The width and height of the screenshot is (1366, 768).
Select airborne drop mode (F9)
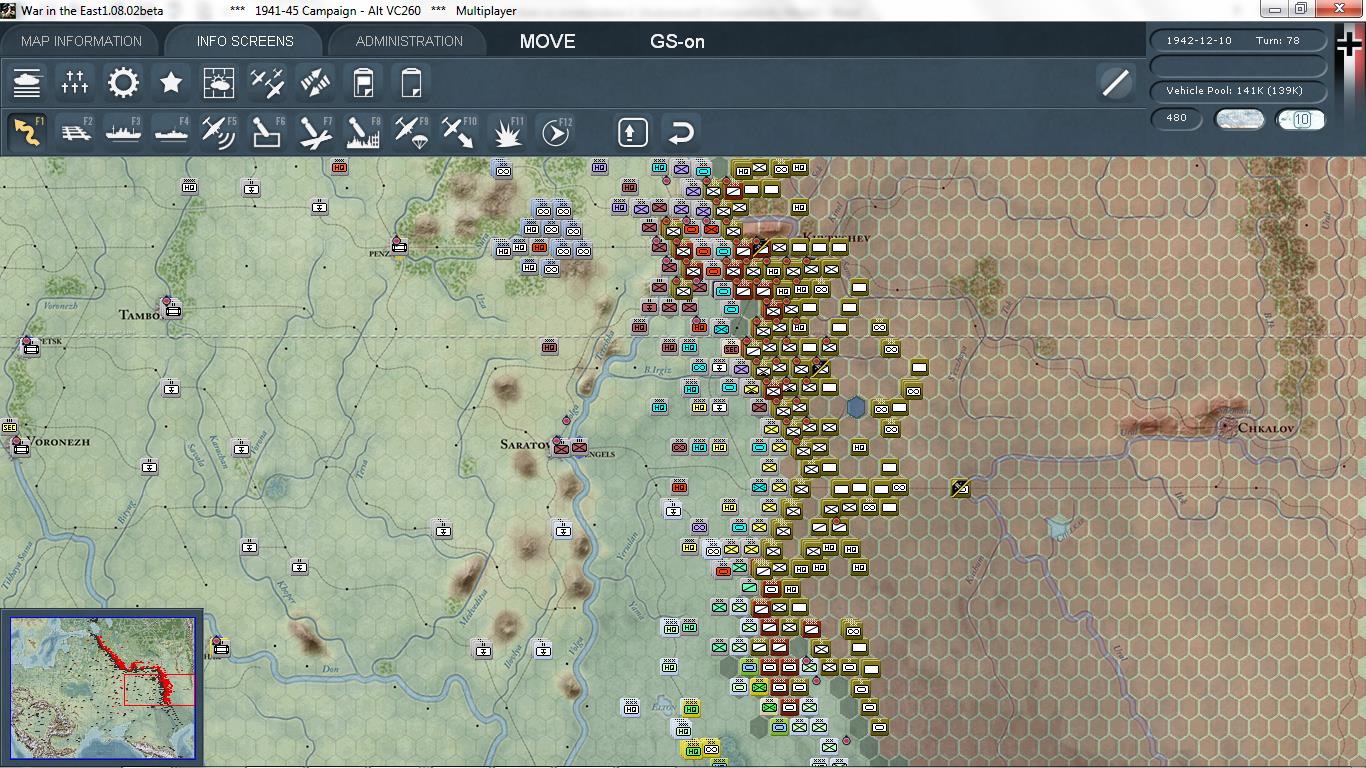pyautogui.click(x=410, y=130)
